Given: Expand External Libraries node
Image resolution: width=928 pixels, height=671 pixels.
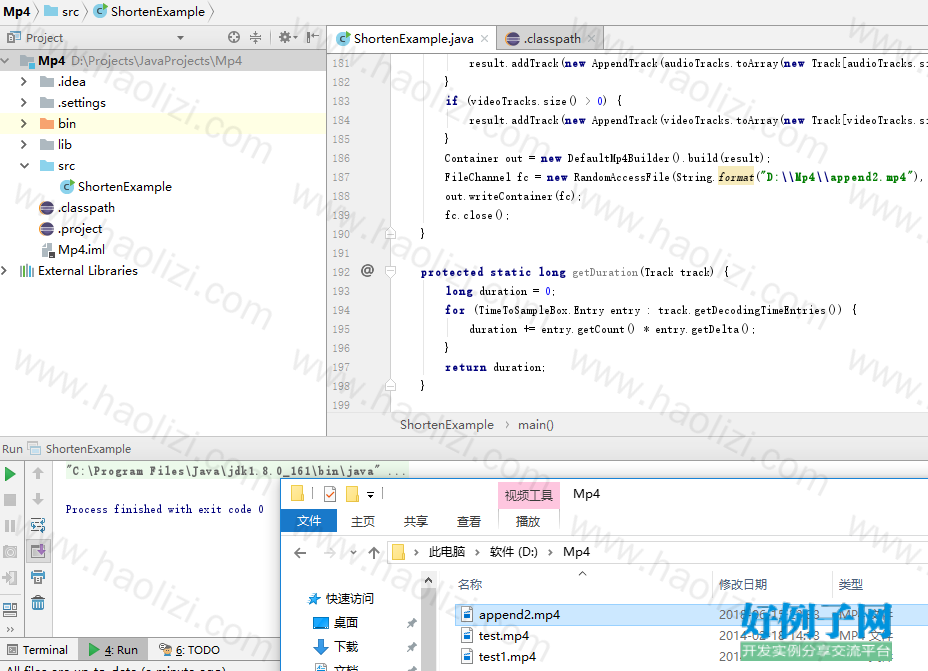Looking at the screenshot, I should 5,270.
